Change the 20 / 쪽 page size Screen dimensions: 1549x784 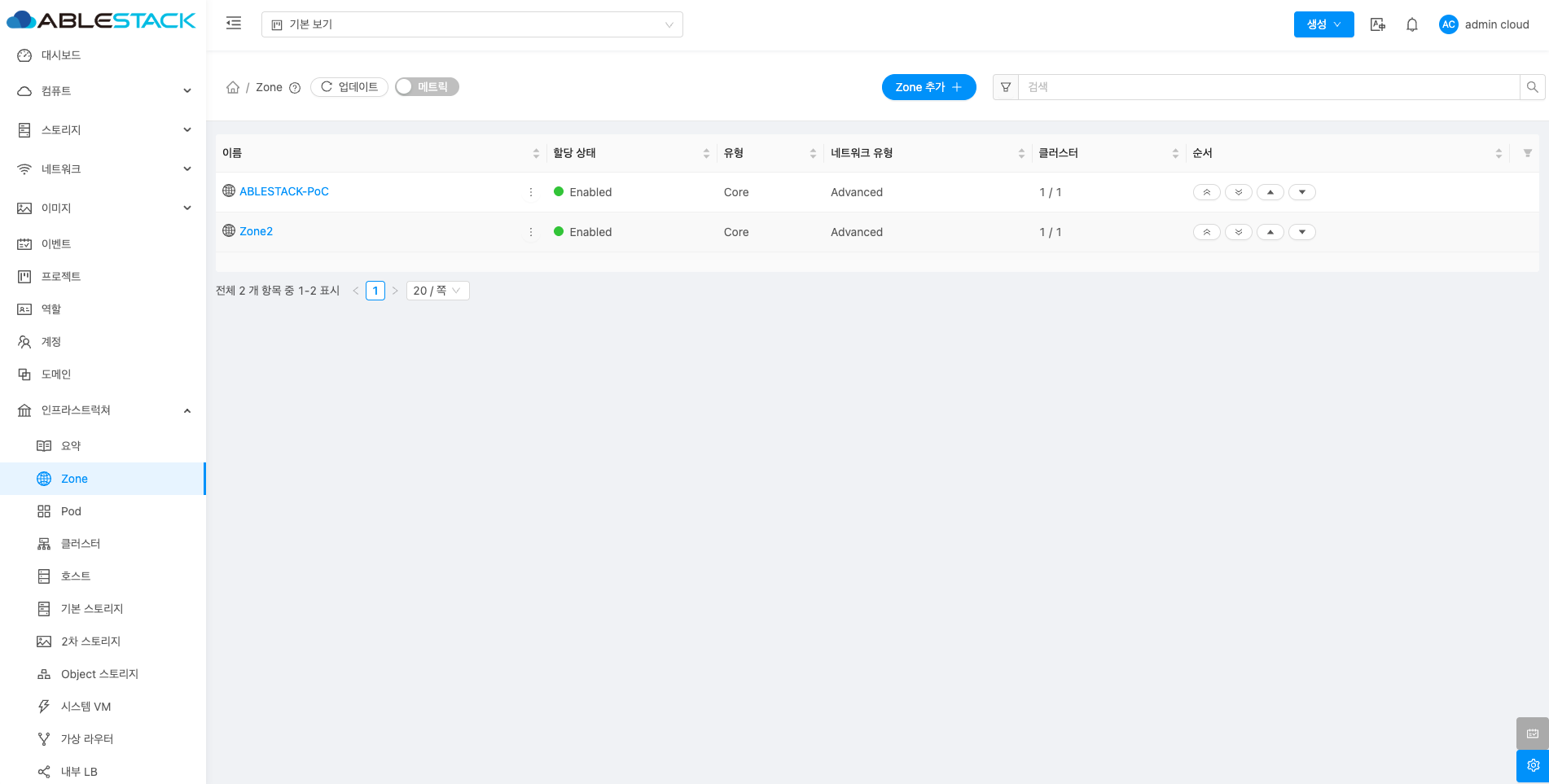point(437,291)
